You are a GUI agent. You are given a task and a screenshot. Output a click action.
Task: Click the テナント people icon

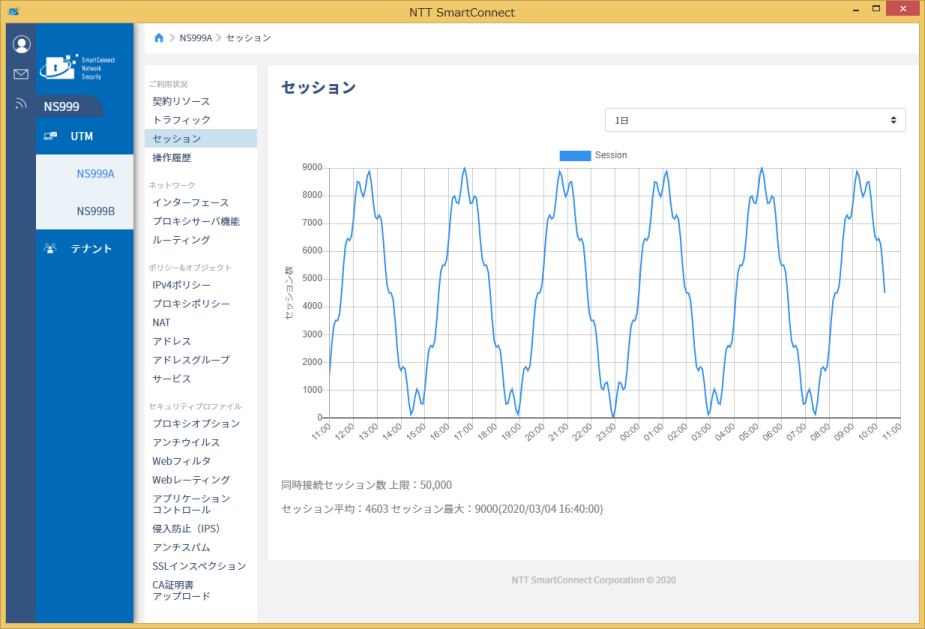(x=51, y=248)
